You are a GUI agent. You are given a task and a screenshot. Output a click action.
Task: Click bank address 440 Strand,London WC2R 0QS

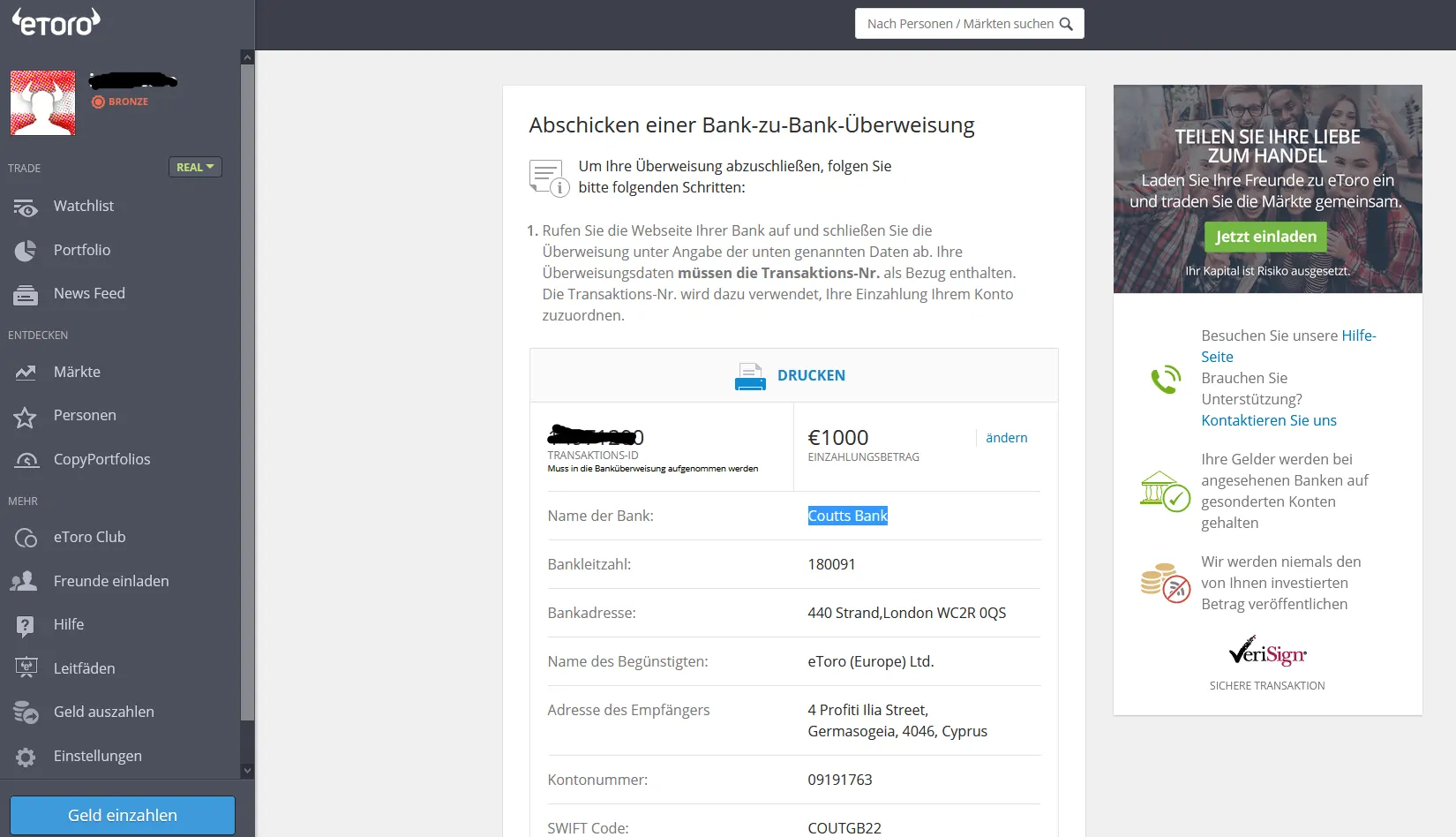click(906, 613)
